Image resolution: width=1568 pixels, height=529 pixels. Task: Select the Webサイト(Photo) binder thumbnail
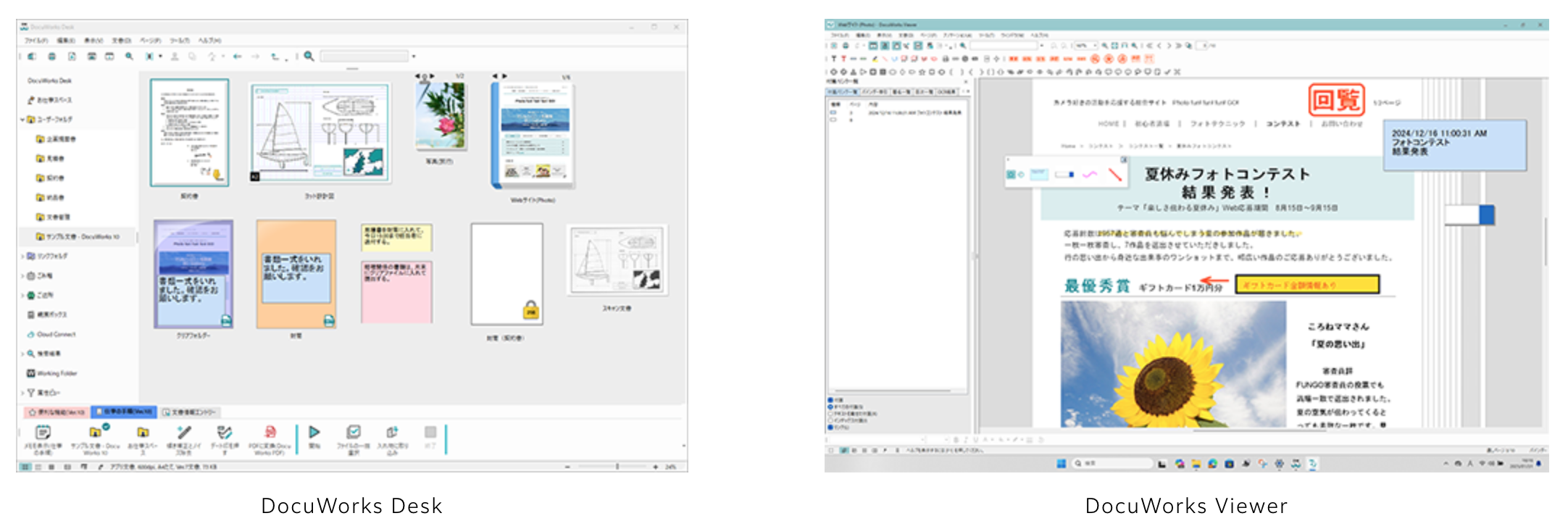coord(533,135)
